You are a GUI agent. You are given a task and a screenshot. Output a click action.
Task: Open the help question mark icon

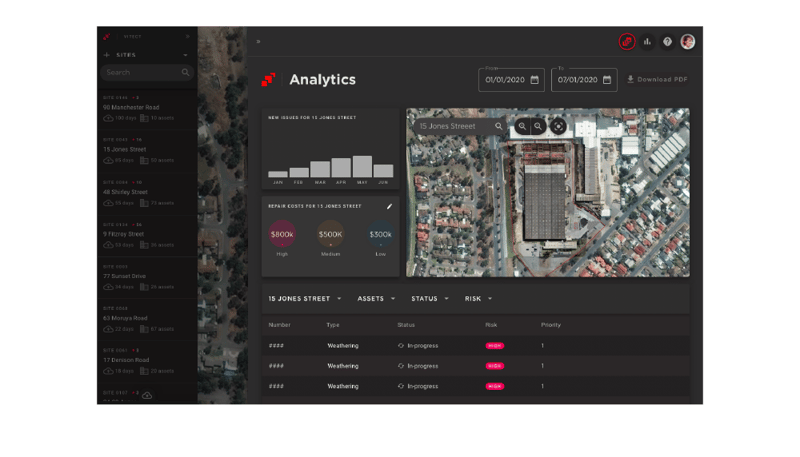667,42
